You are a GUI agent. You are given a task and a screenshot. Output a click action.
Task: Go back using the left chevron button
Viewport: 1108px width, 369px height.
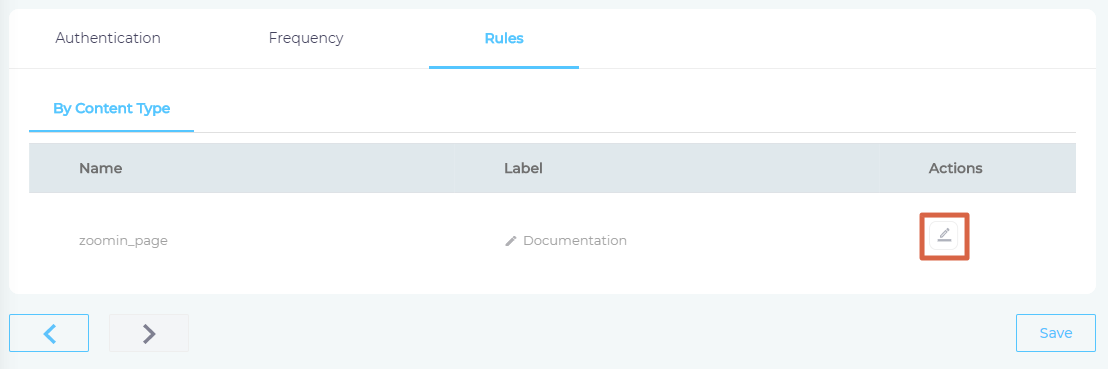point(49,333)
